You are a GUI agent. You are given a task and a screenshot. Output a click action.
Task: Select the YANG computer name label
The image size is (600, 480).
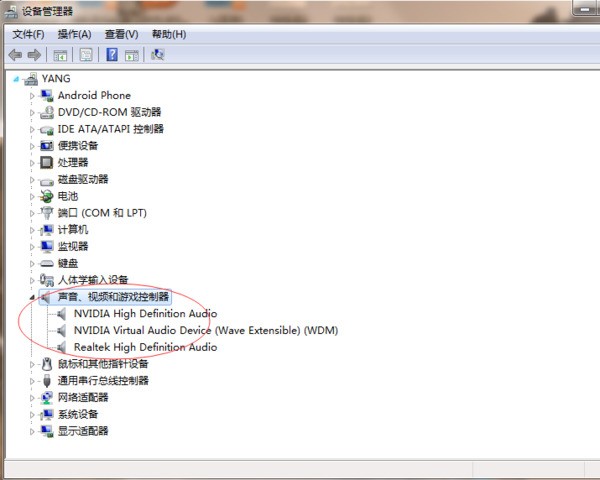click(56, 78)
